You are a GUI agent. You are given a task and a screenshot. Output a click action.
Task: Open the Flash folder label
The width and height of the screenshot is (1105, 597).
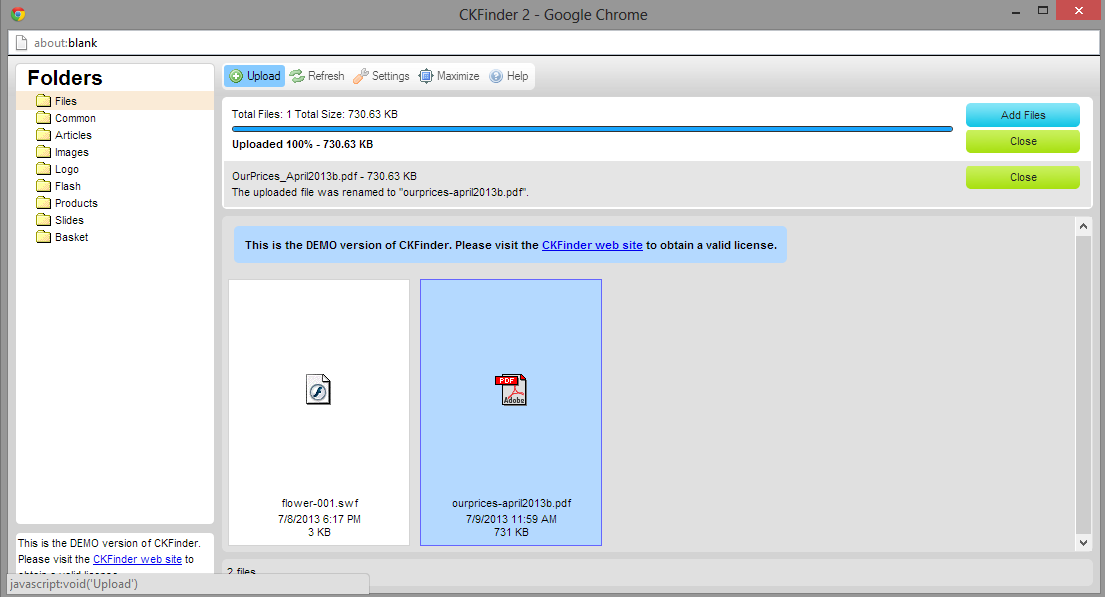[x=68, y=186]
